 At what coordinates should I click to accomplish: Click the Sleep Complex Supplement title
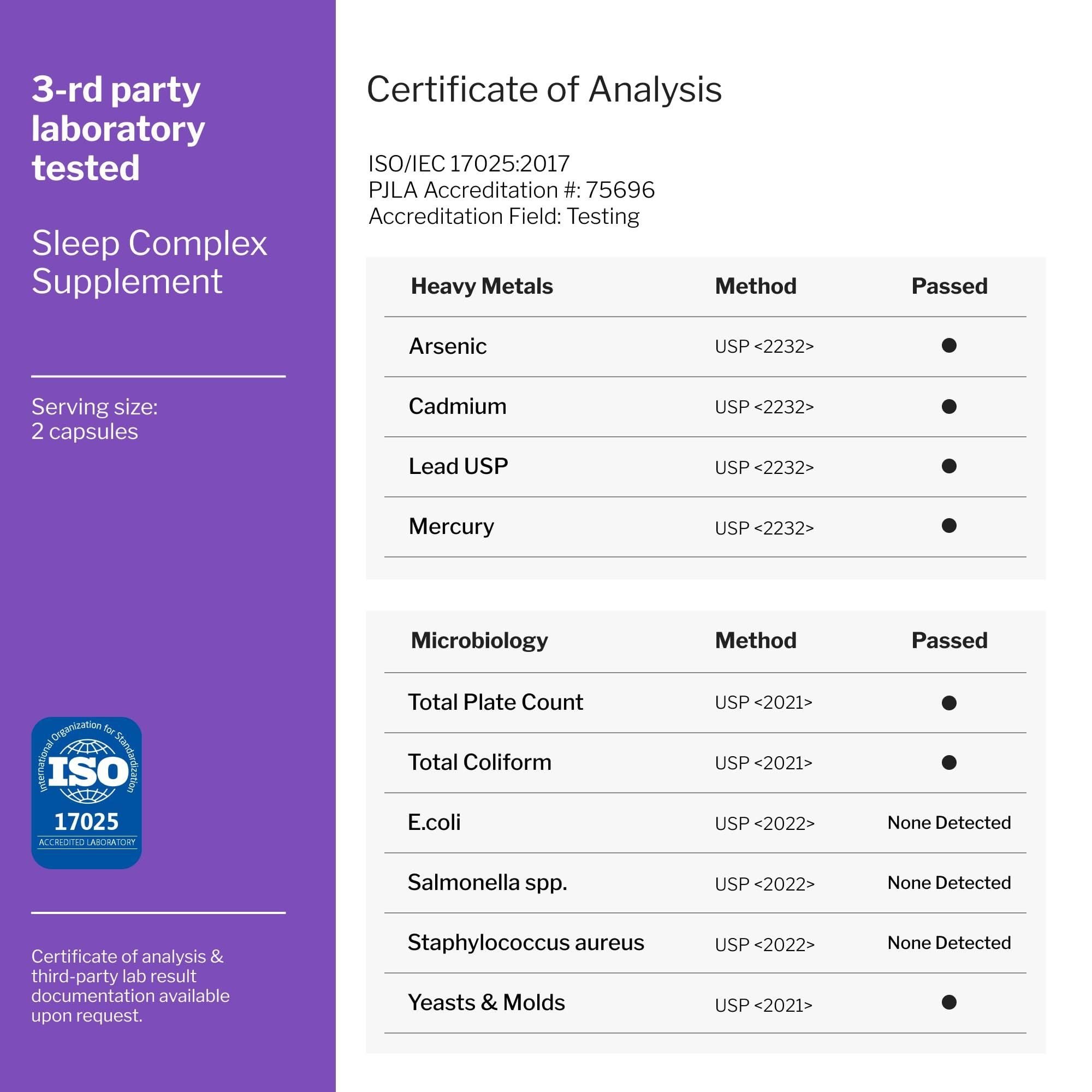[149, 262]
